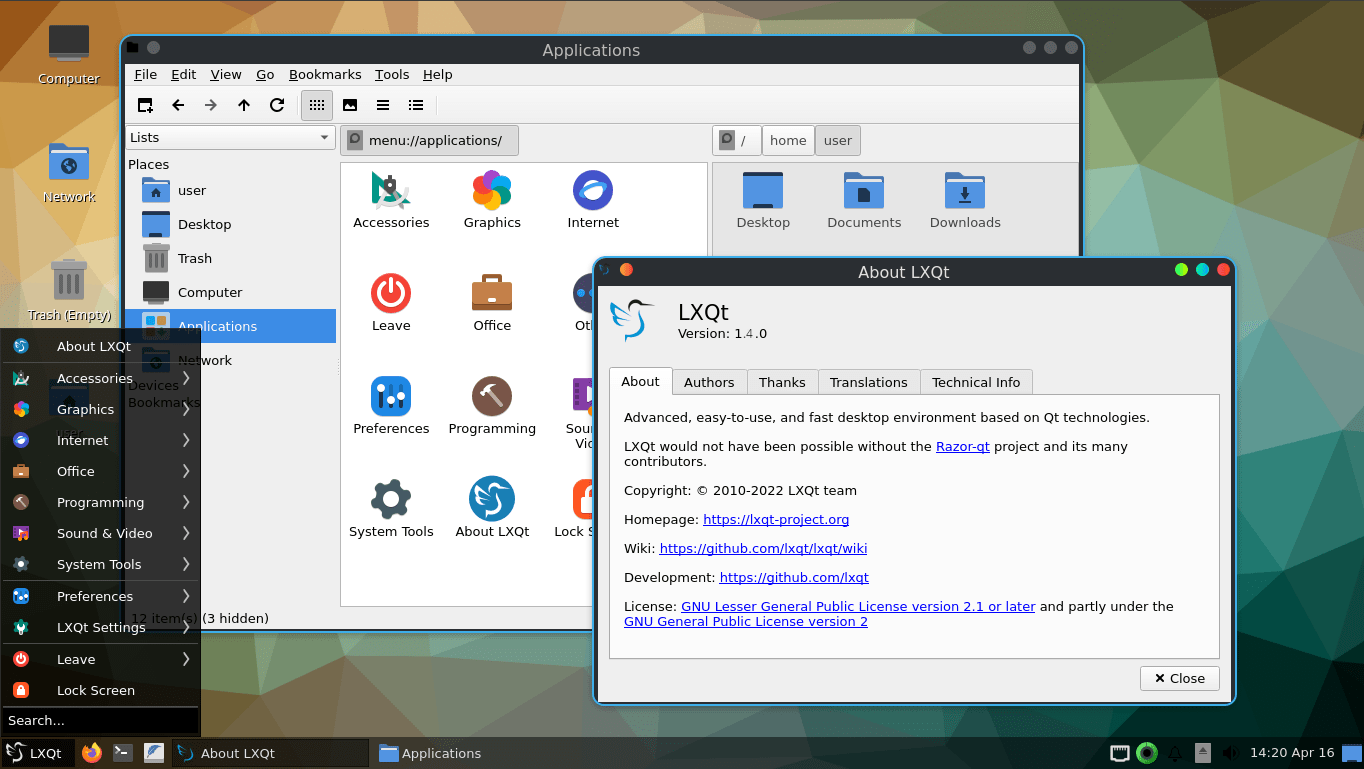Screen dimensions: 1364x769
Task: Reload the Applications folder view
Action: [277, 105]
